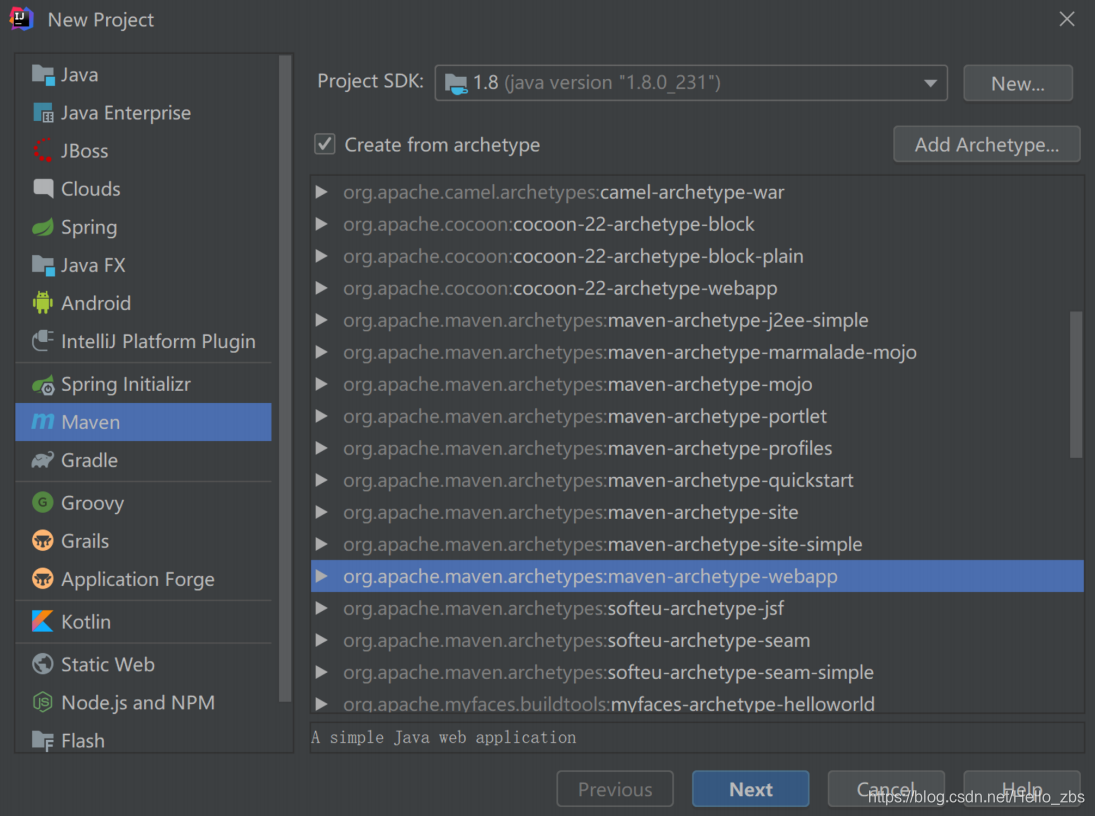The image size is (1095, 816).
Task: Expand the maven-archetype-portlet node
Action: 321,416
